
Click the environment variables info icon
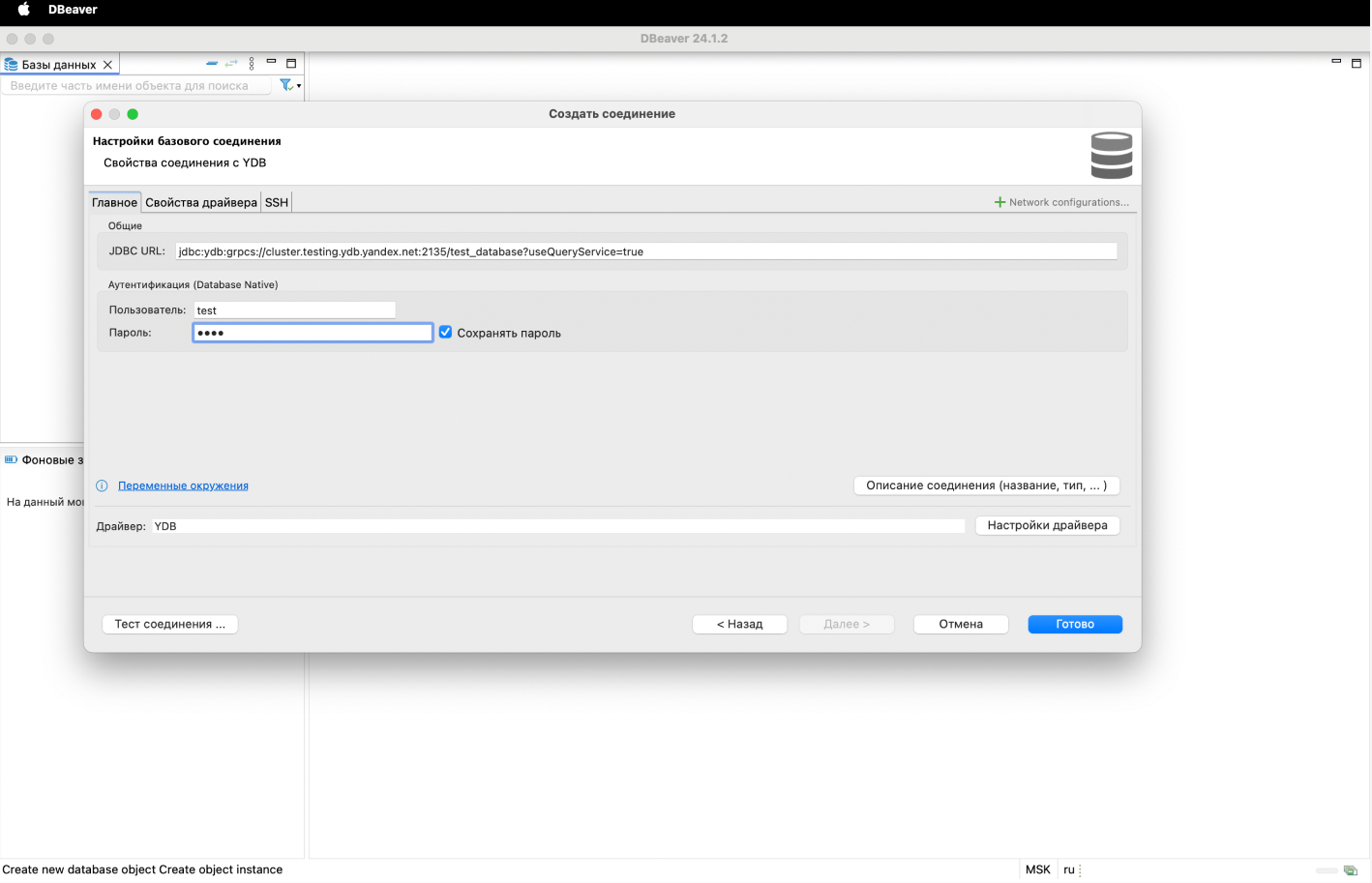pyautogui.click(x=102, y=486)
